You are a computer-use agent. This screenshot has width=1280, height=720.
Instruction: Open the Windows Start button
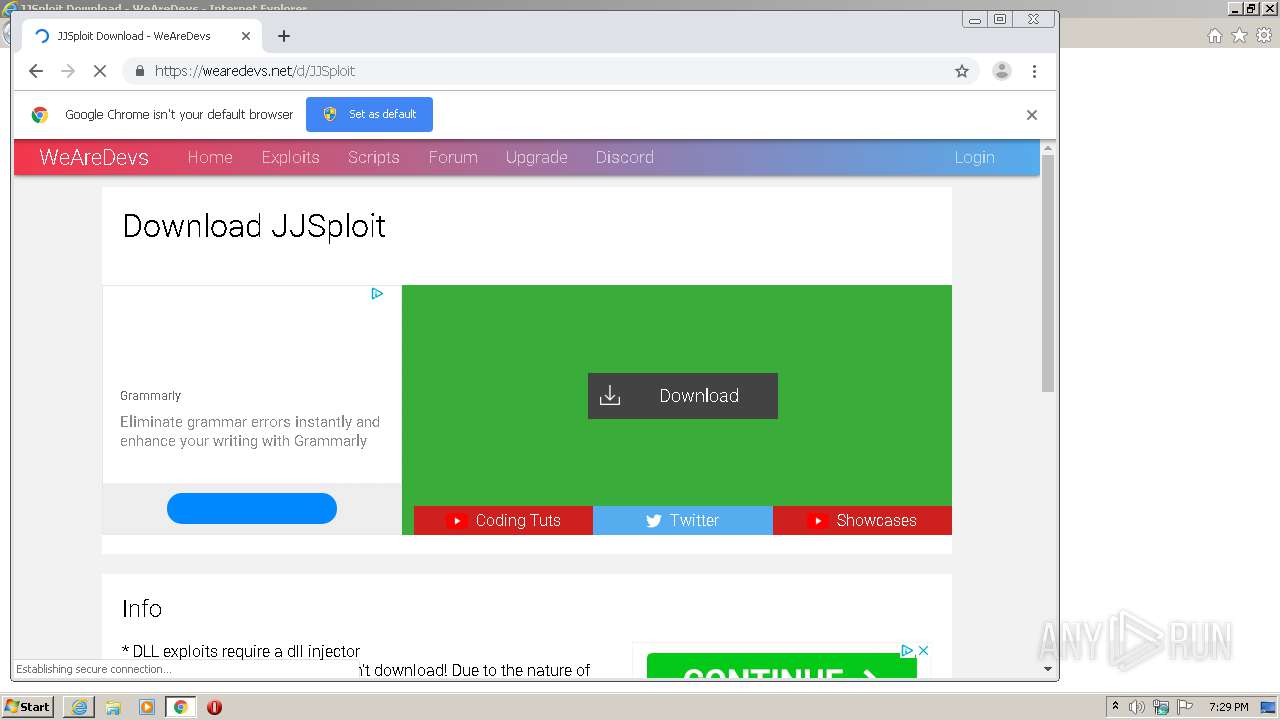28,706
